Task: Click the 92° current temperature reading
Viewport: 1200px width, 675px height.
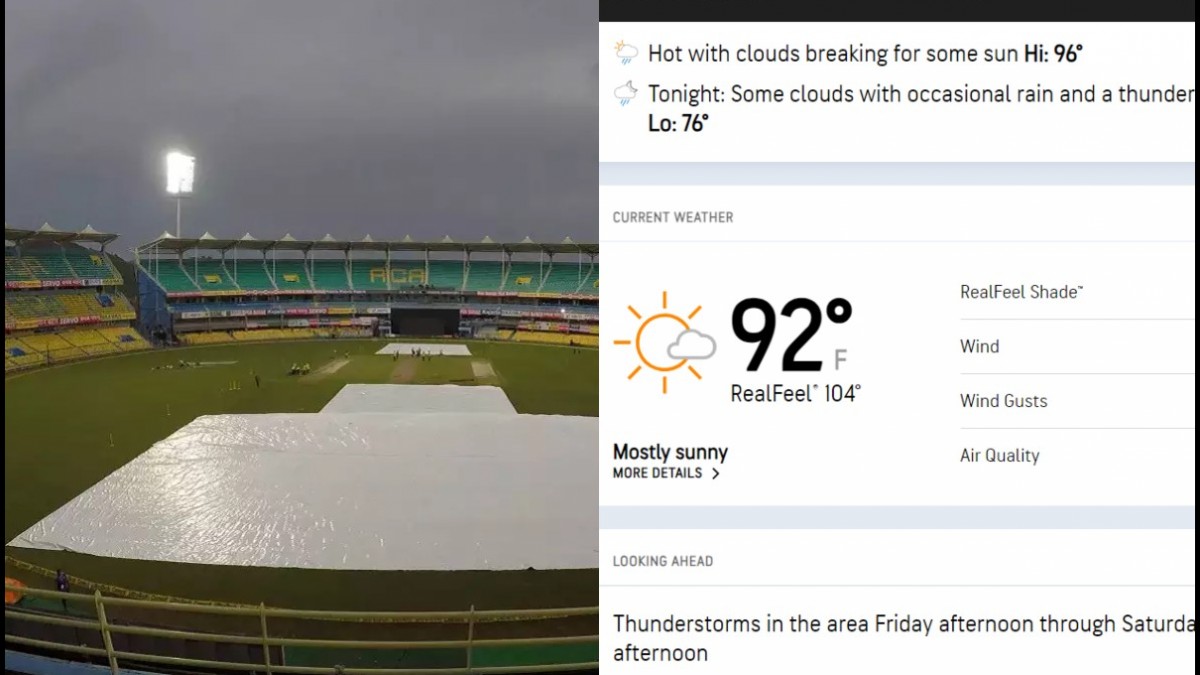Action: coord(790,335)
